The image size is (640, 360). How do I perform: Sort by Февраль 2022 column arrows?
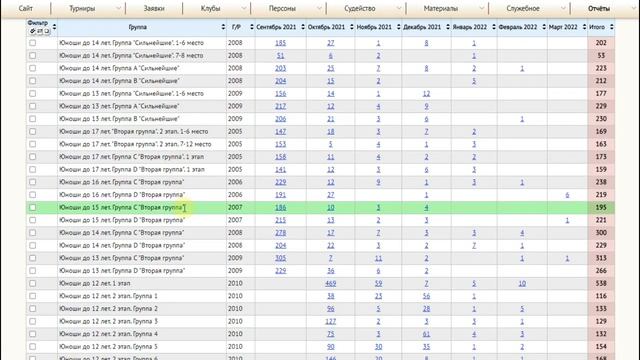544,27
